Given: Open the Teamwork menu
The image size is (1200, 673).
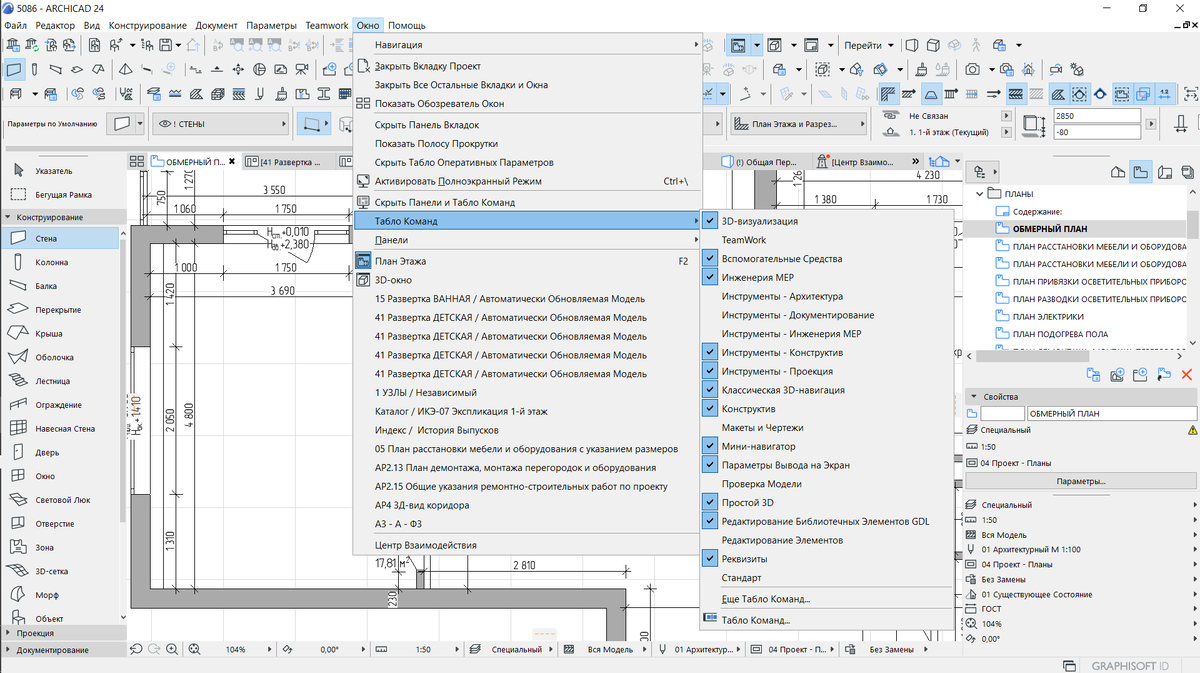Looking at the screenshot, I should click(326, 25).
